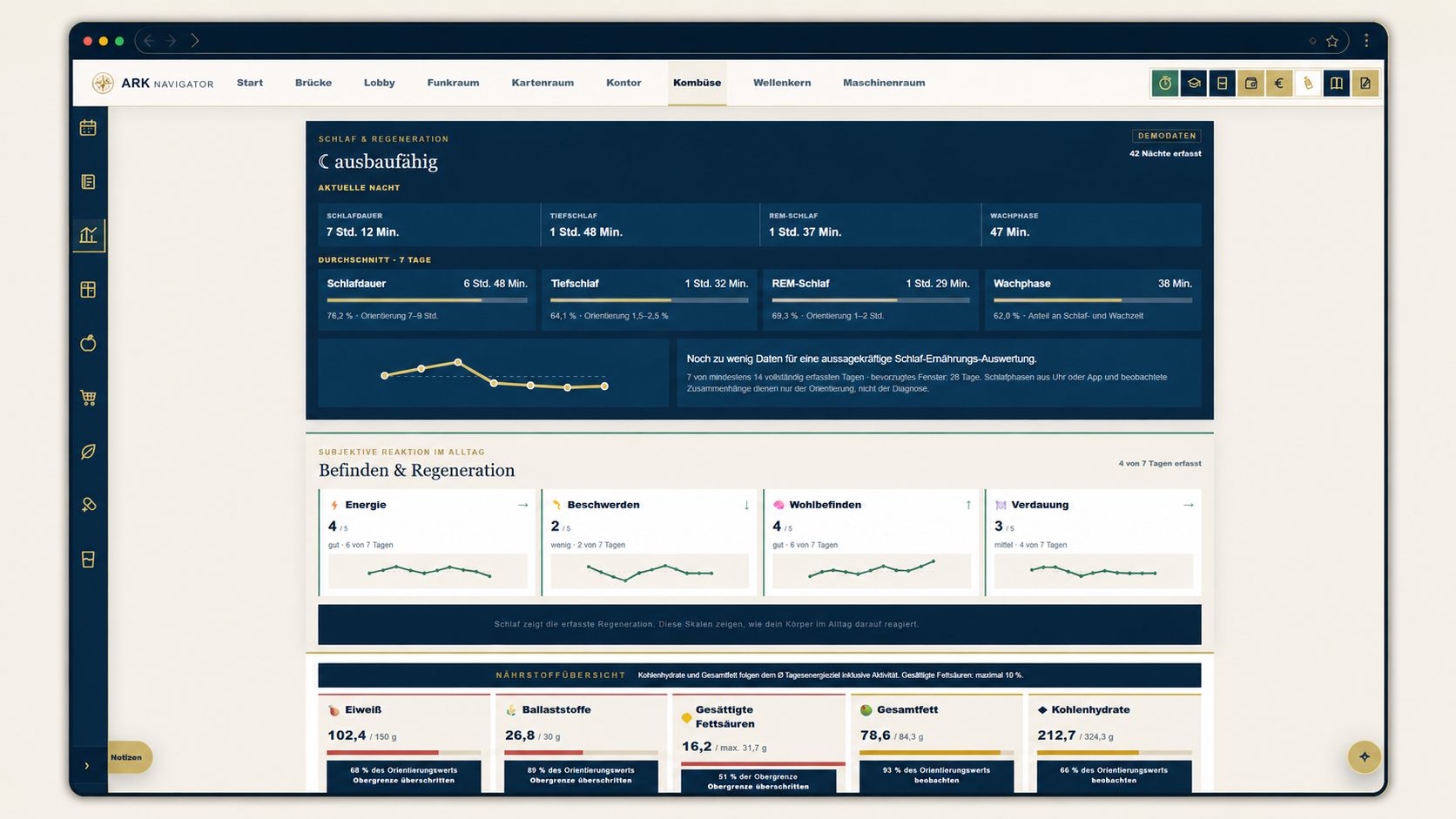Click the sleep trend line chart
The width and height of the screenshot is (1456, 819).
pos(494,374)
